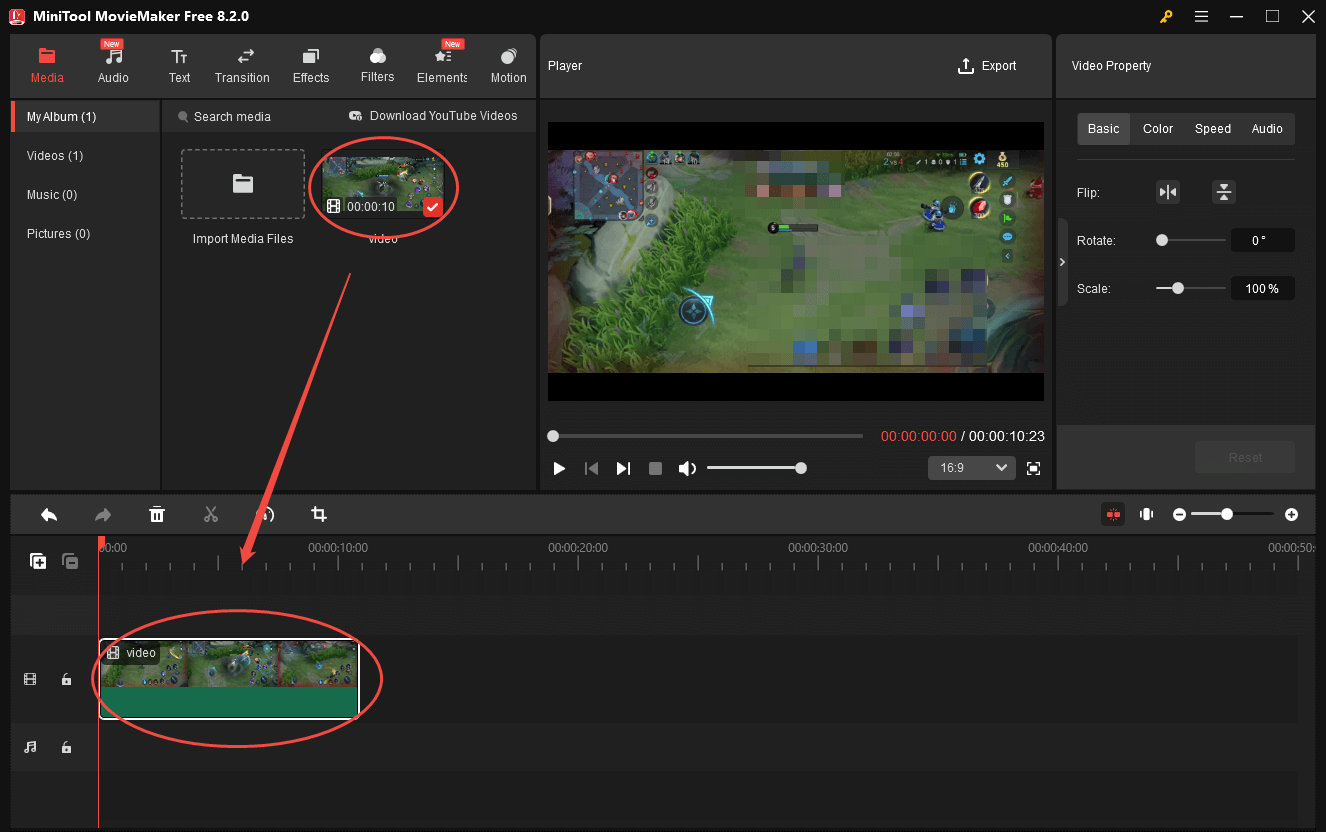Screen dimensions: 1326x832
Task: Remove a track from the timeline
Action: click(70, 562)
